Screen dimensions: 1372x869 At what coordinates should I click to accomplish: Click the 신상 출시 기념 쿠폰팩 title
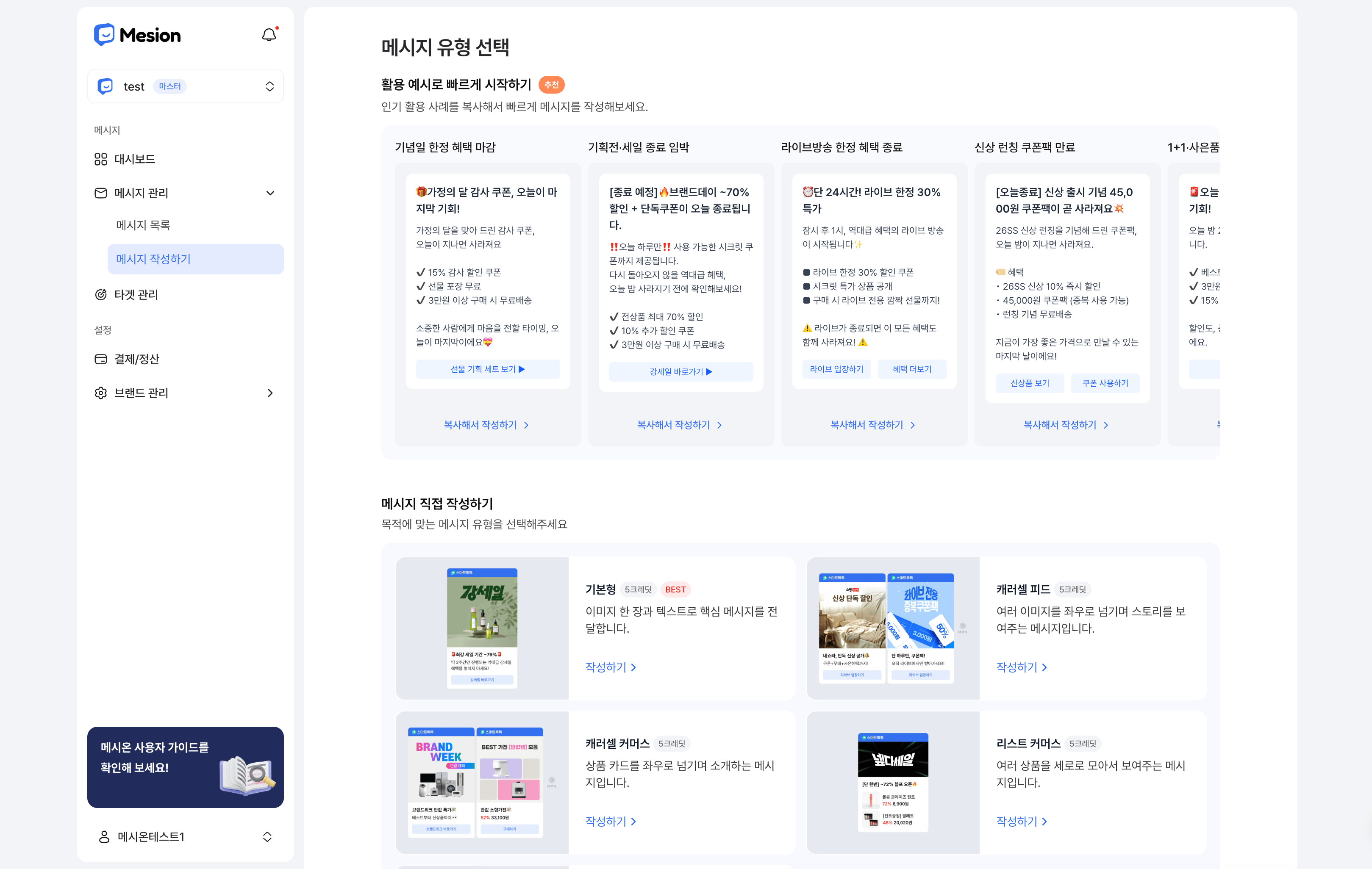(1064, 200)
